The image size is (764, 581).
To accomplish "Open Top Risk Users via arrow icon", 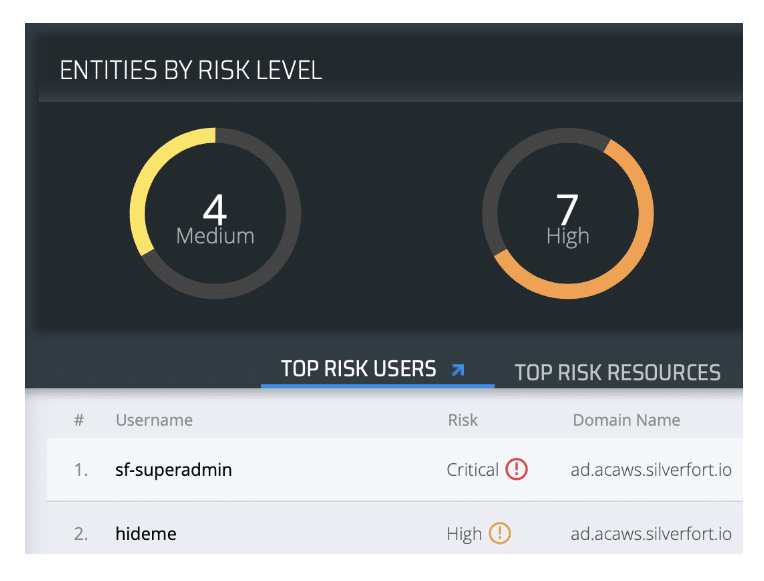I will coord(458,370).
